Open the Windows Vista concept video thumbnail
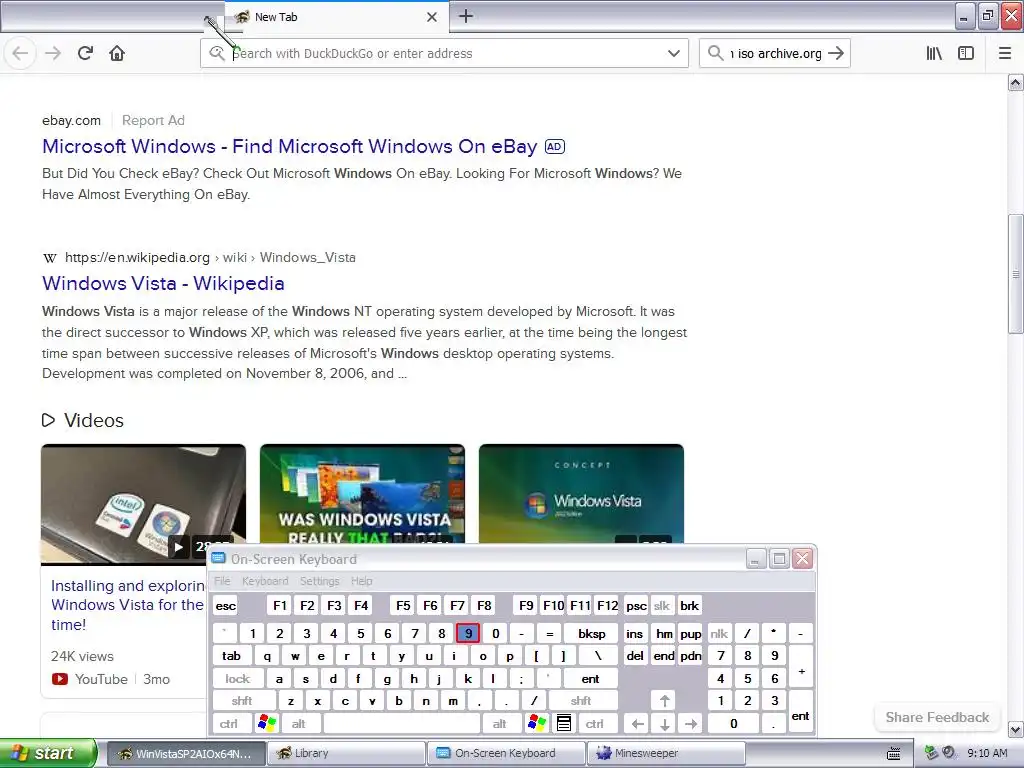The width and height of the screenshot is (1024, 768). pyautogui.click(x=581, y=494)
